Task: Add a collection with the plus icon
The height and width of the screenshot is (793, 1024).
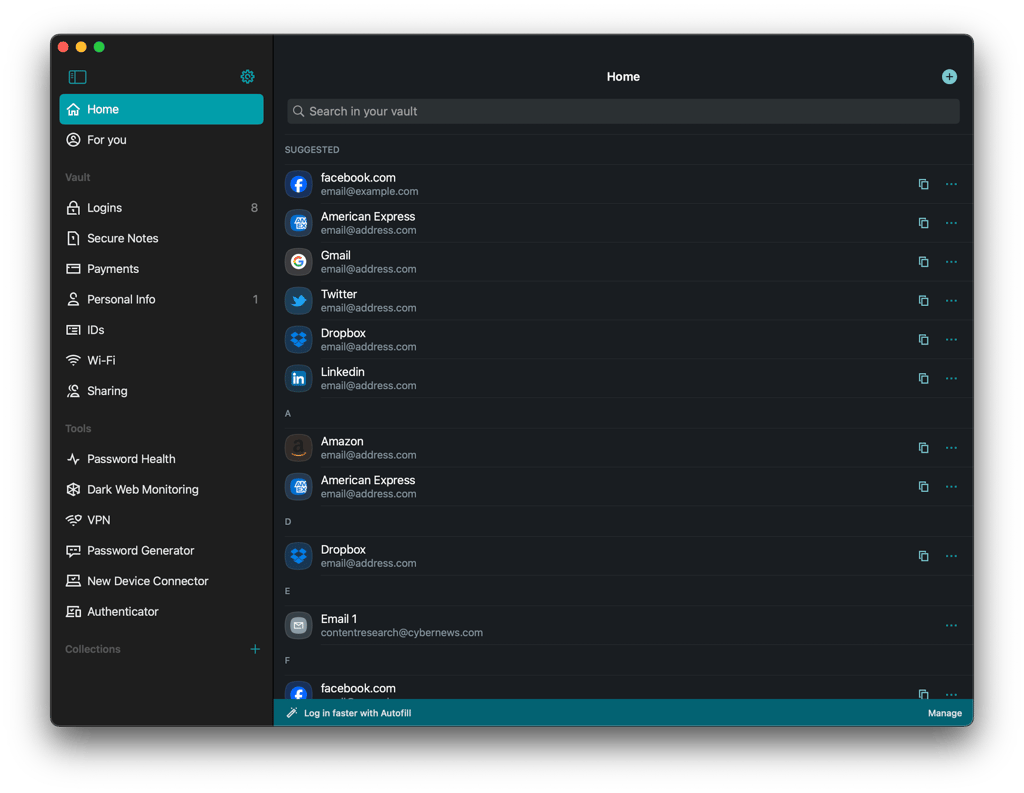Action: coord(255,649)
